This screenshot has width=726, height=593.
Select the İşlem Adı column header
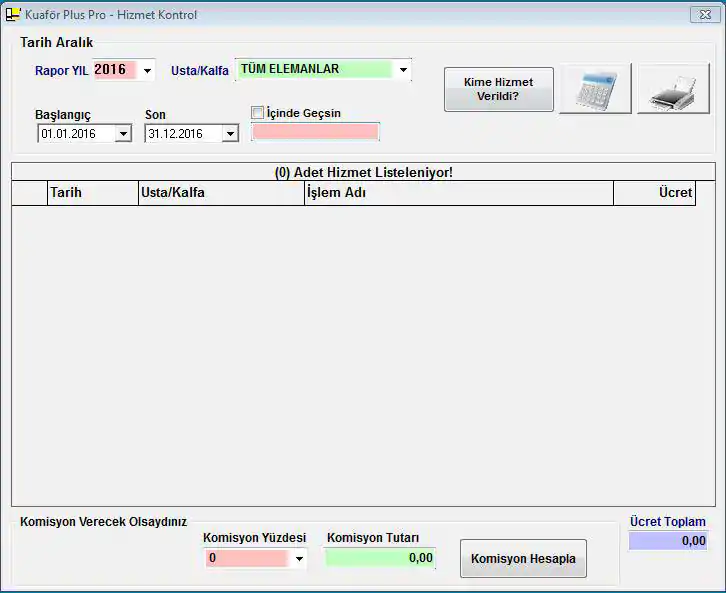(458, 193)
